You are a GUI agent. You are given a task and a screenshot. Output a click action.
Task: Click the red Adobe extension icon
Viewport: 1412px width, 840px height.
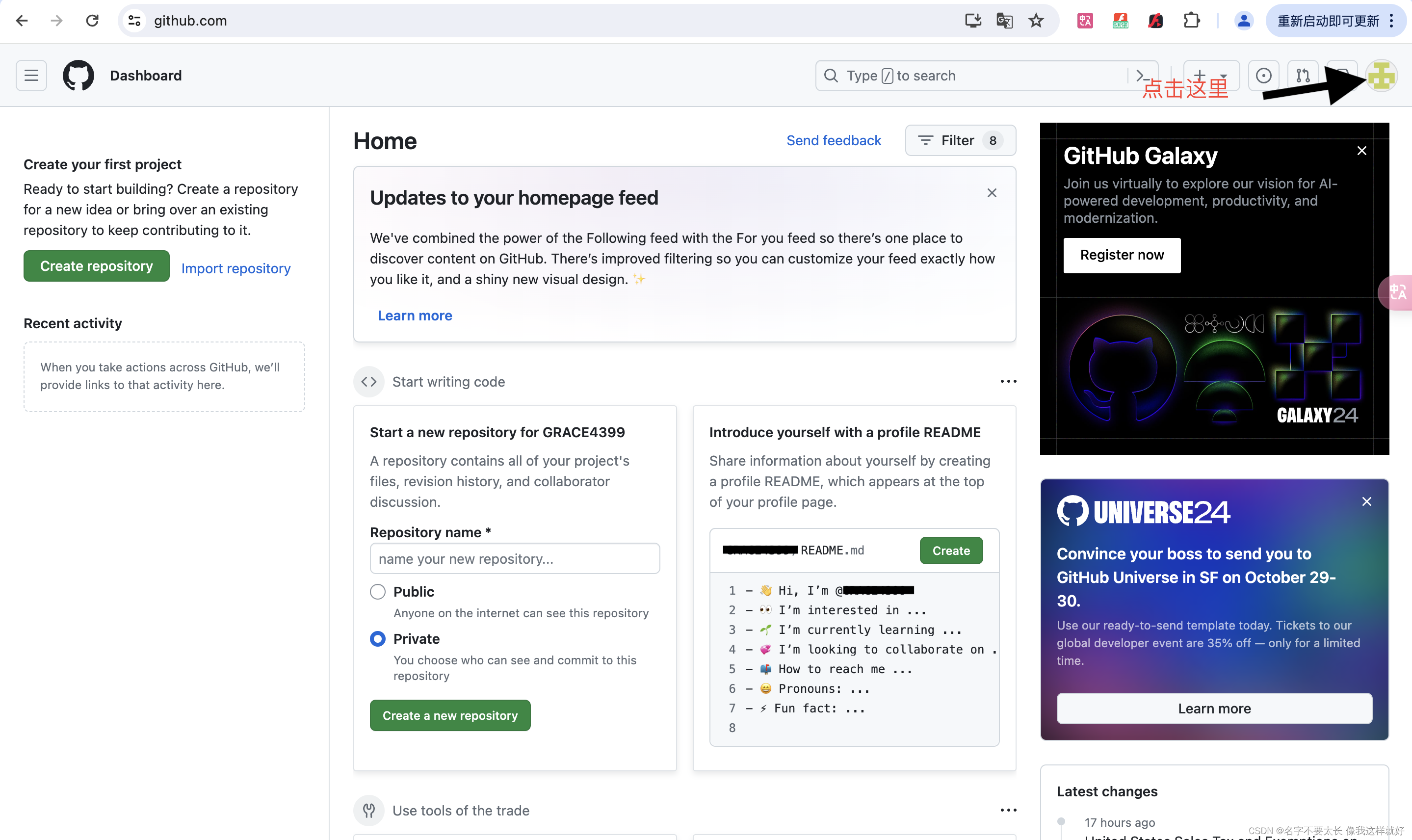(1155, 21)
